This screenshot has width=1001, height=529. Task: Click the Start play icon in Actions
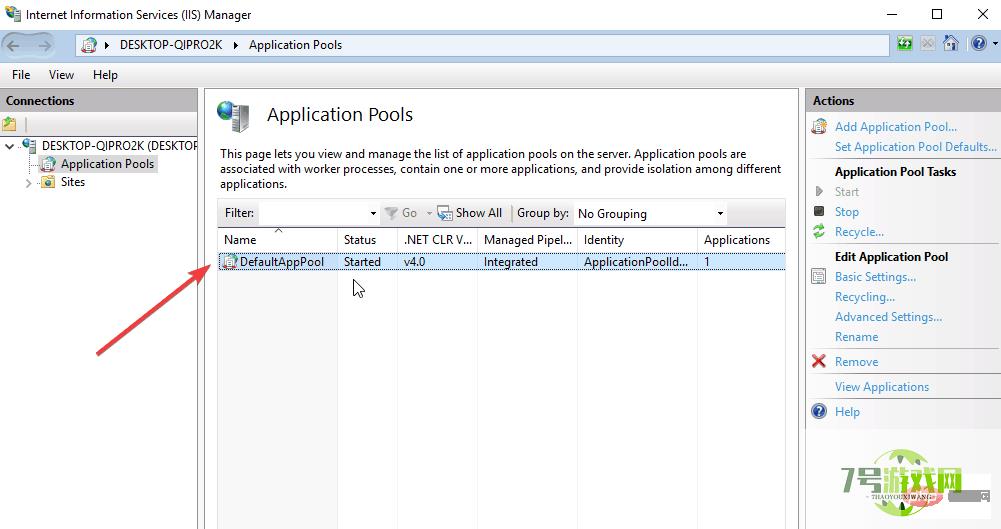[819, 191]
